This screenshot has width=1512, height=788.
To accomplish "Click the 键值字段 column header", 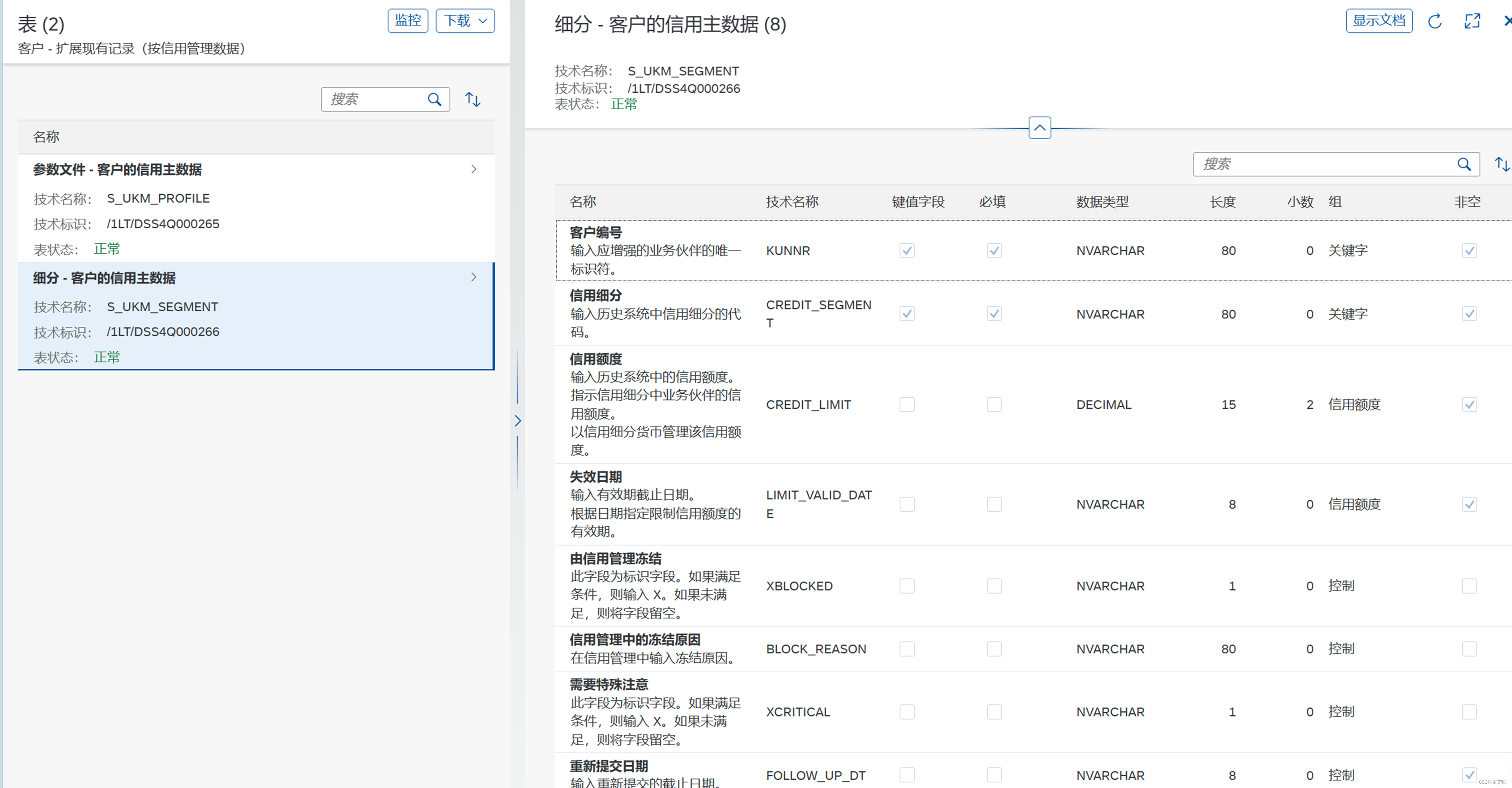I will coord(918,202).
